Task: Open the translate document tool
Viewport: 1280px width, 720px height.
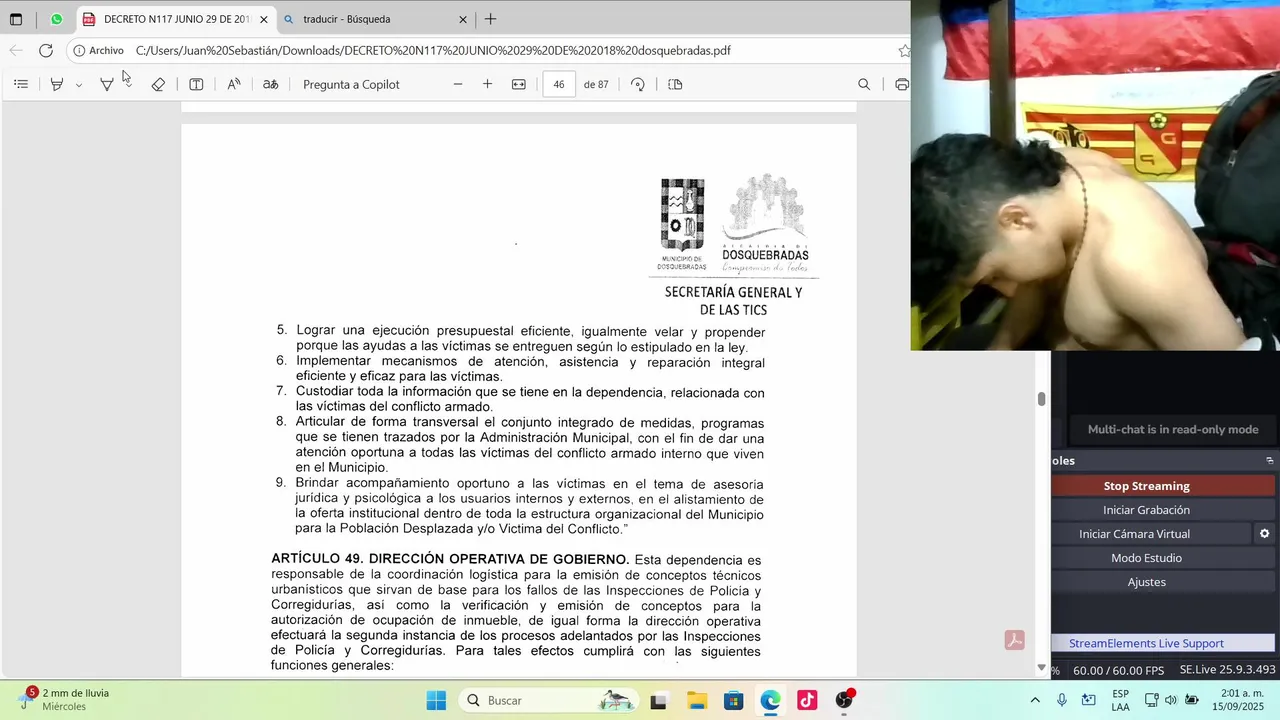Action: [271, 84]
